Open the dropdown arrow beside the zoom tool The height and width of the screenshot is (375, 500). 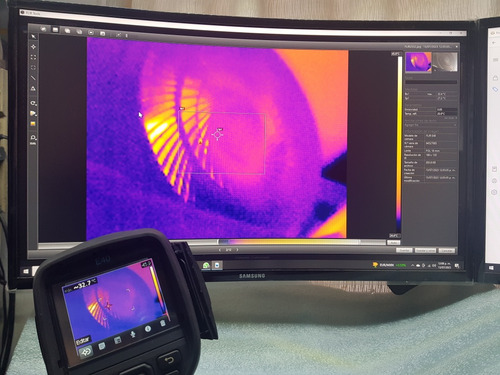tap(36, 139)
